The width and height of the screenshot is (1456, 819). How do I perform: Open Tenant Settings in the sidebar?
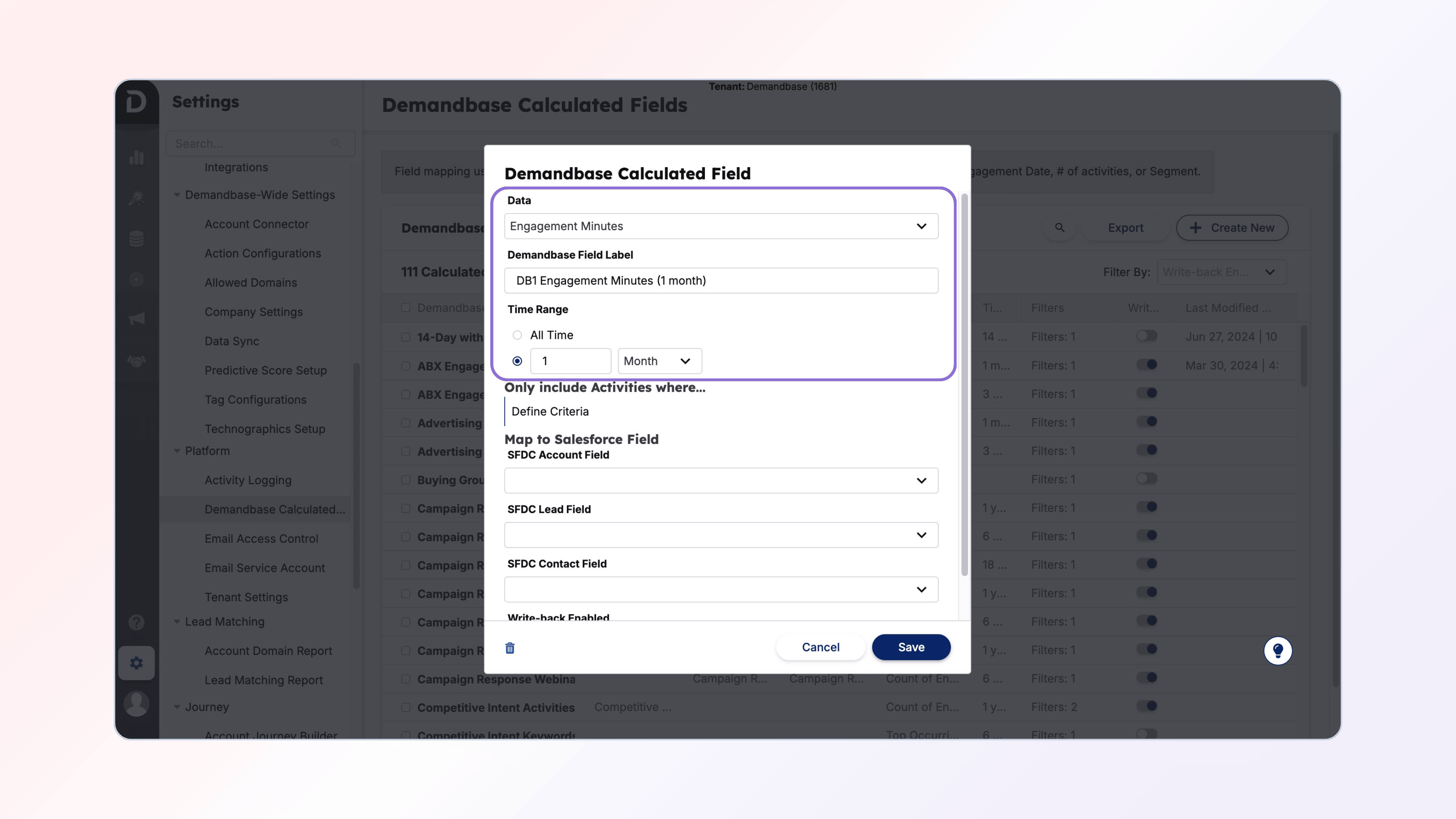(x=246, y=597)
